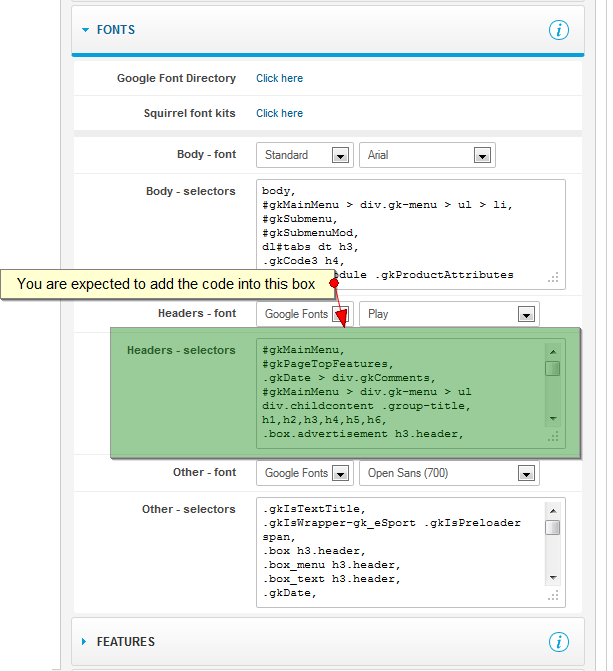The height and width of the screenshot is (671, 613).
Task: Collapse the FONTS section
Action: coord(85,30)
